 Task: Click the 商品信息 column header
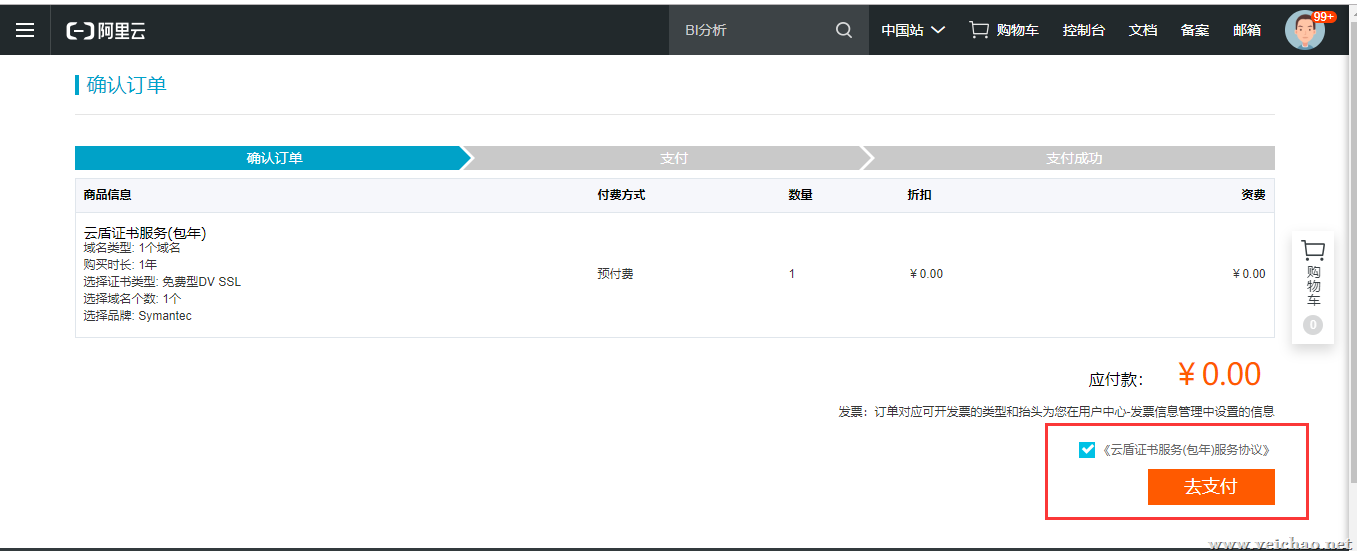coord(108,195)
